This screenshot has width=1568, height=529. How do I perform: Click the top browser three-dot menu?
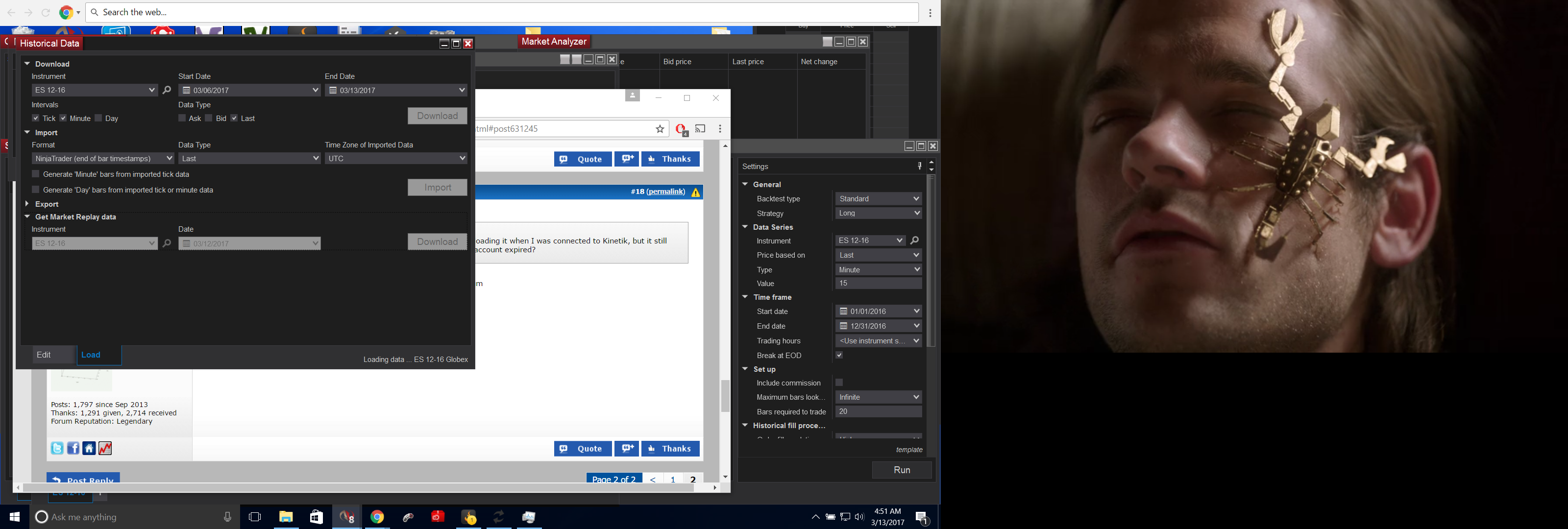click(930, 13)
